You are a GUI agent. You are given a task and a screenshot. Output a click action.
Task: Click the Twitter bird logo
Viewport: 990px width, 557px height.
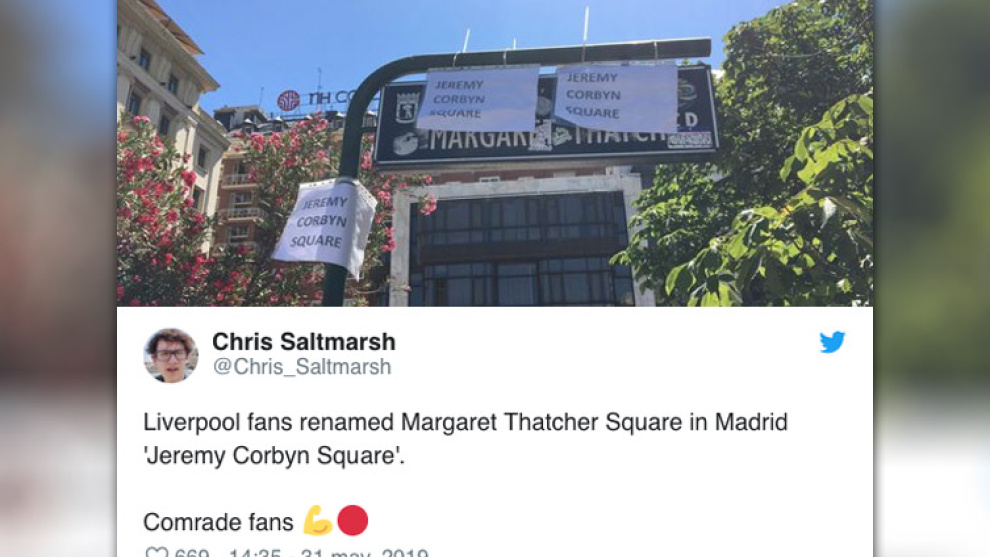coord(832,342)
